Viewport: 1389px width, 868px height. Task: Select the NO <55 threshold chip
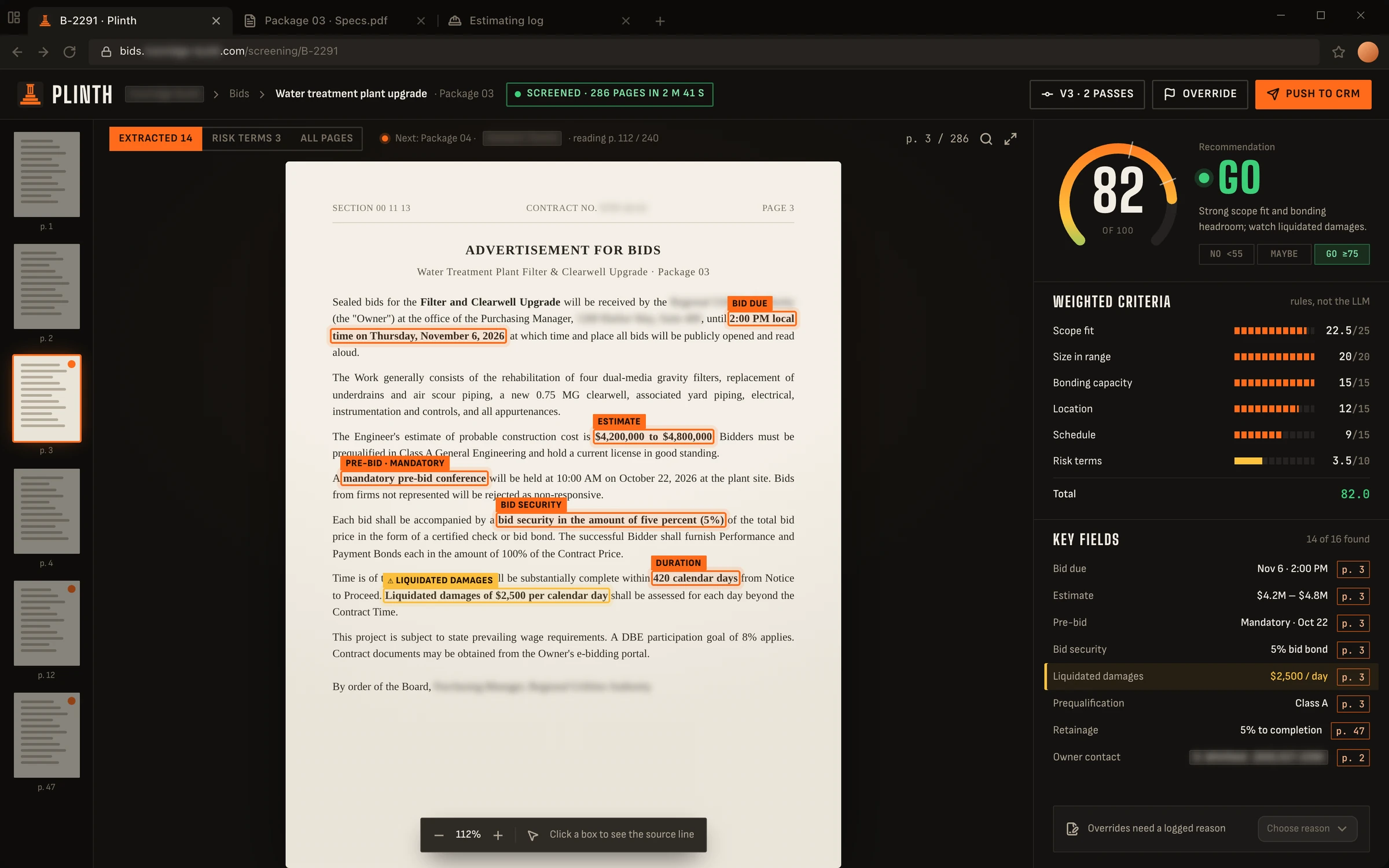coord(1226,254)
